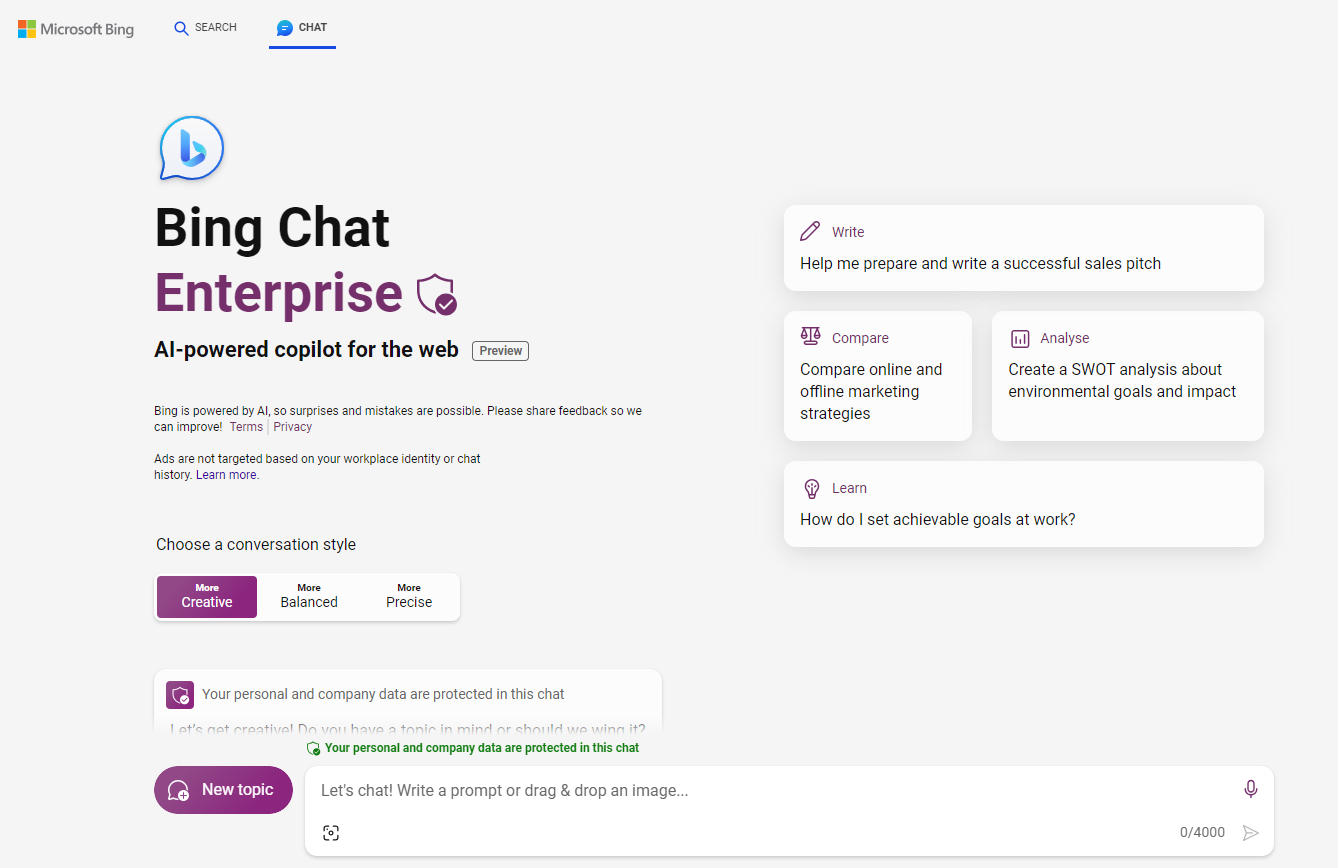Click the Learn lightbulb icon

pyautogui.click(x=811, y=488)
